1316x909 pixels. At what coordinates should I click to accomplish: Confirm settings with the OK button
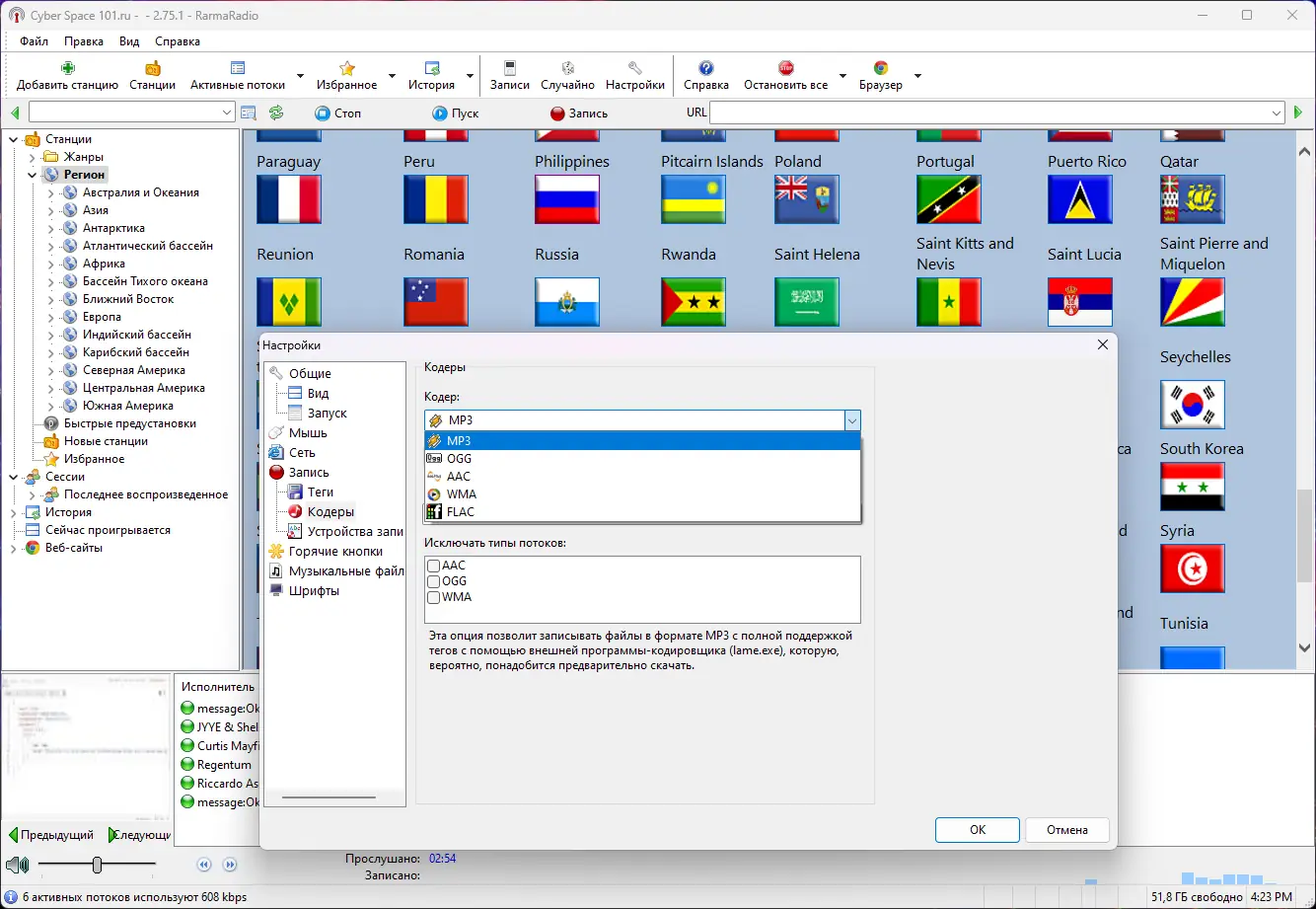[x=978, y=829]
